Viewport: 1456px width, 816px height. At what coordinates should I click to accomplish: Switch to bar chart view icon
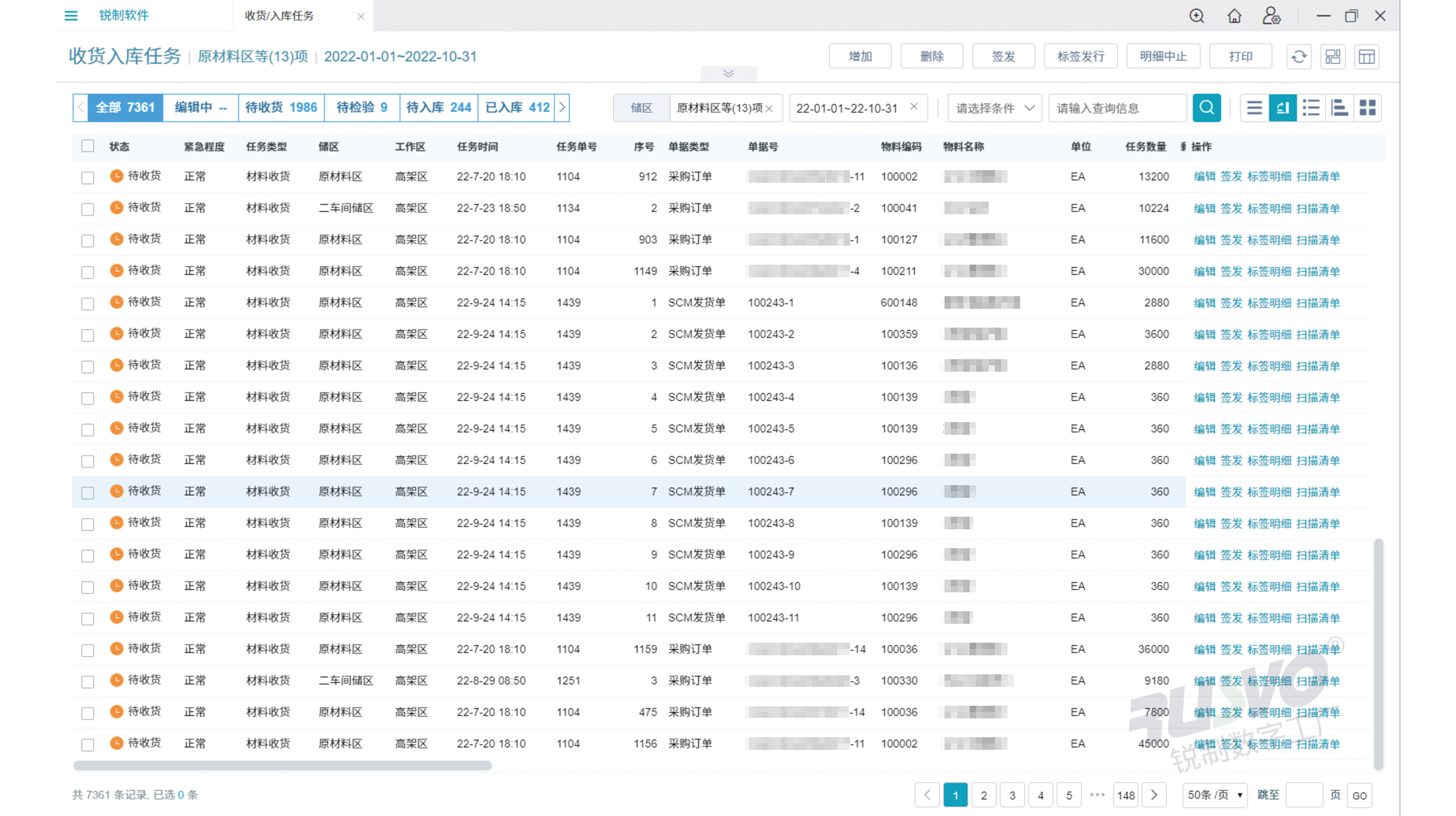pos(1339,108)
